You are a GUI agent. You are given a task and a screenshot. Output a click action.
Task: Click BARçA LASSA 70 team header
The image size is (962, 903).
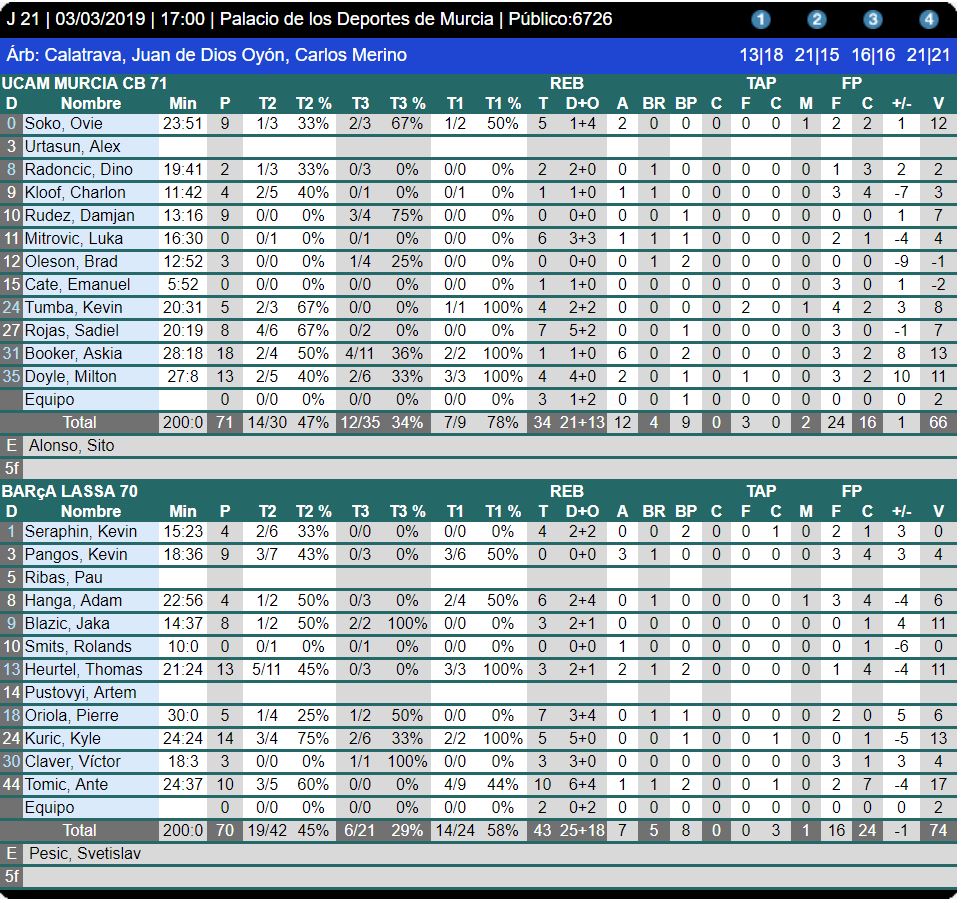pyautogui.click(x=70, y=491)
